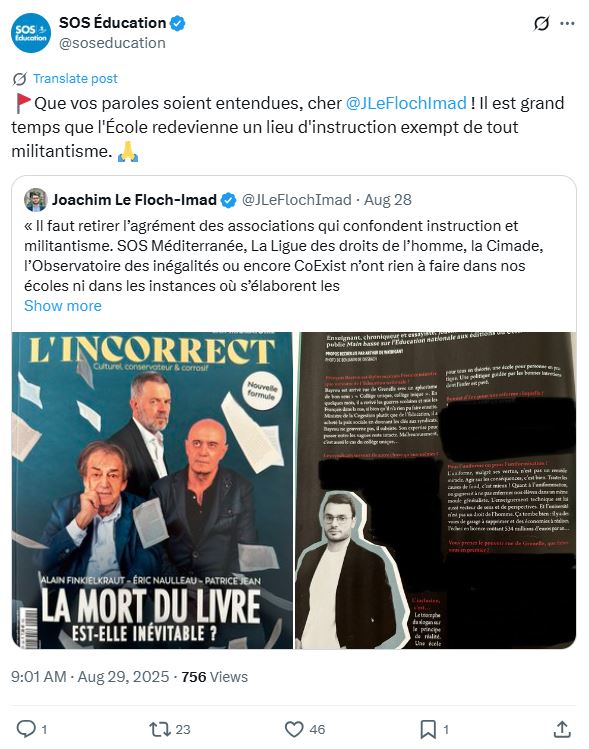Open Joachim Le Floch-Imad's small avatar
This screenshot has width=589, height=749.
tap(35, 200)
